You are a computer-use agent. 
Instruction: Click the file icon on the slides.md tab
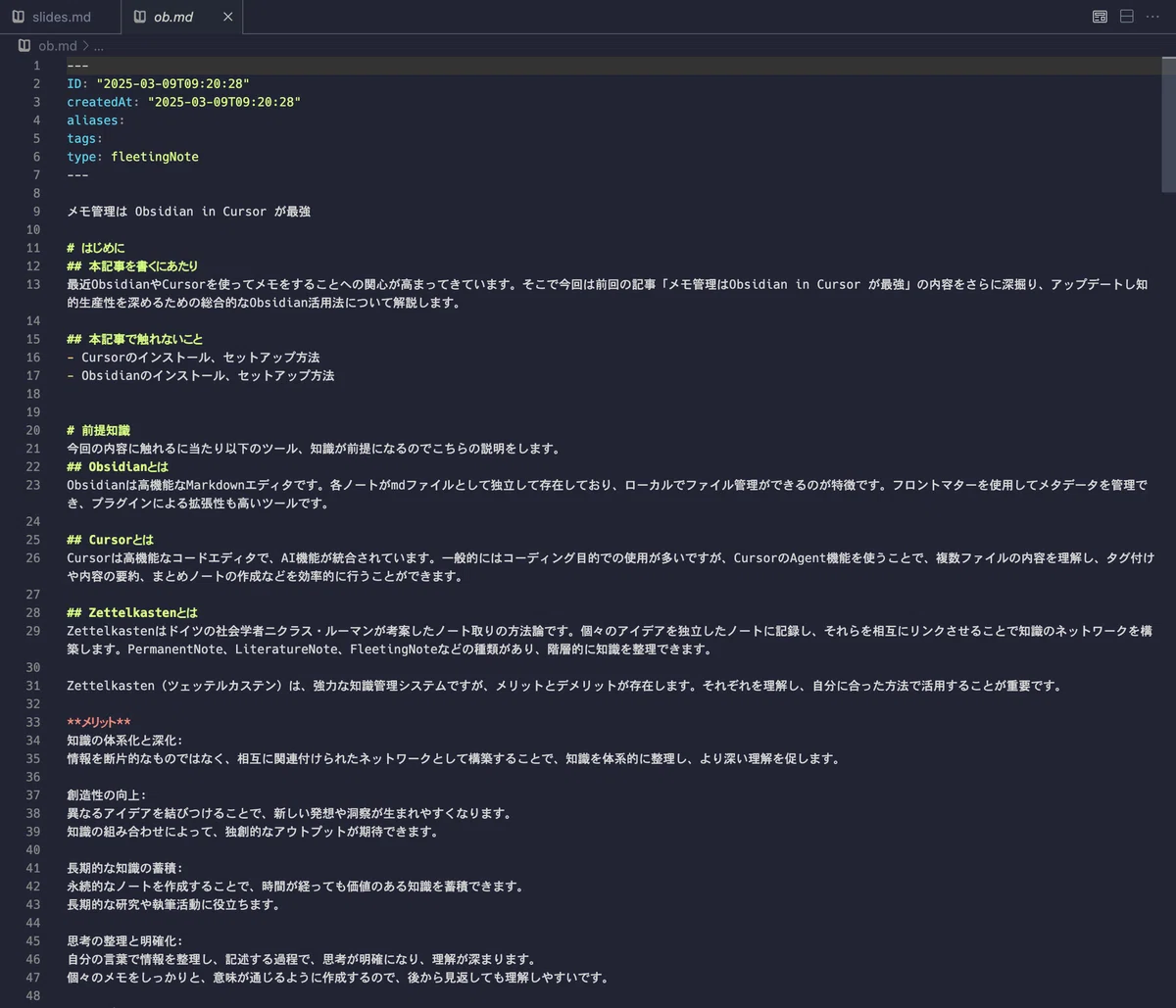[19, 17]
